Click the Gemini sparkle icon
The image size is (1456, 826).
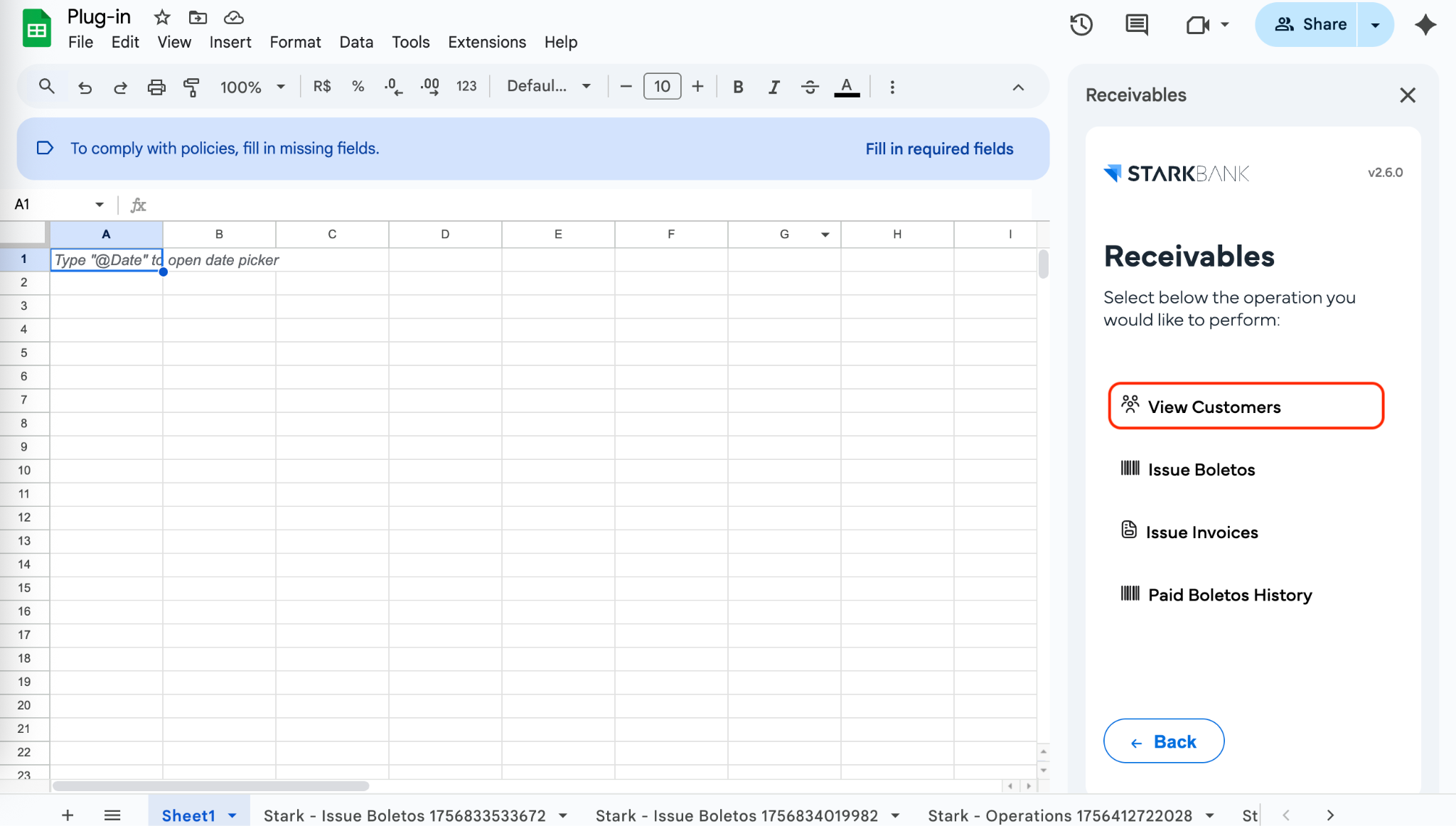tap(1425, 25)
